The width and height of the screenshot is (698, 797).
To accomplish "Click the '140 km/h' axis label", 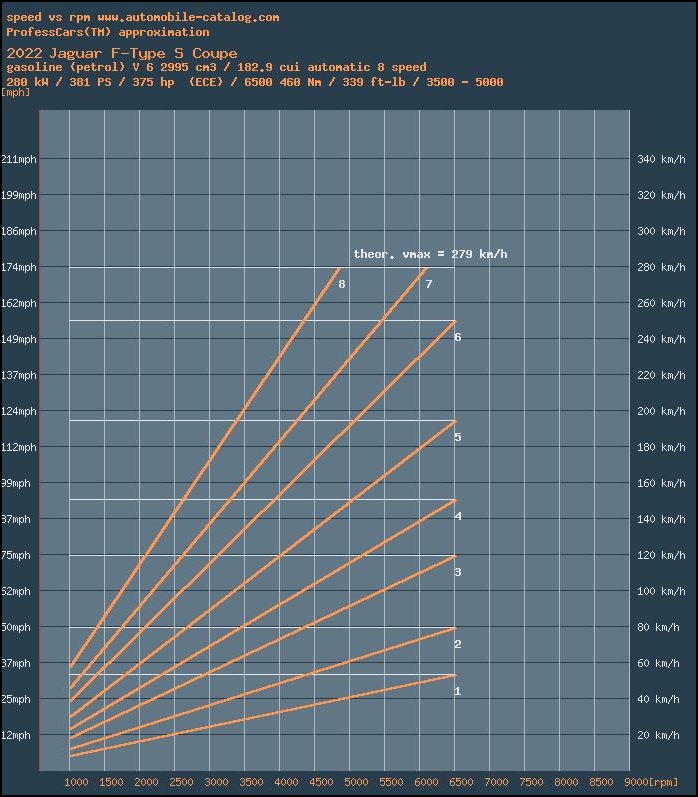I will [x=661, y=519].
